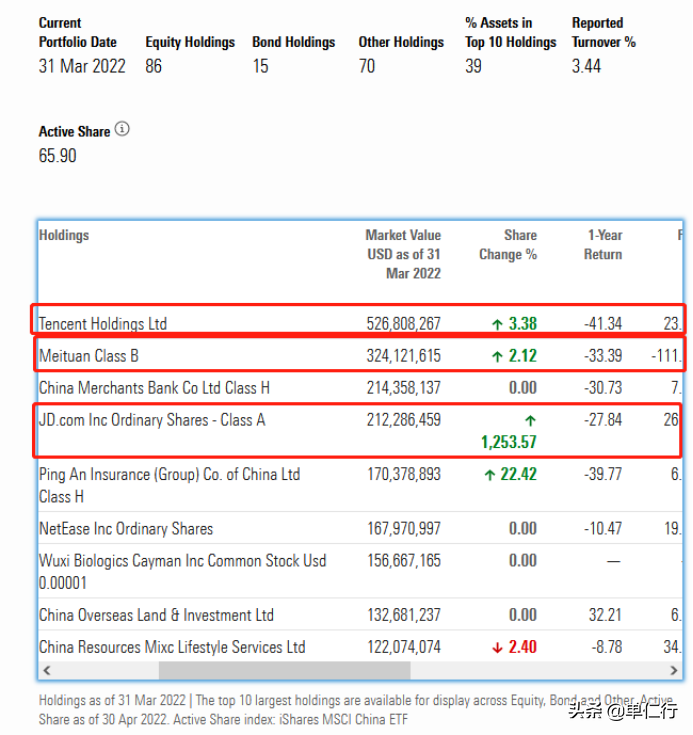Click Tencent share change 3.38
Viewport: 693px width, 735px height.
pyautogui.click(x=514, y=323)
